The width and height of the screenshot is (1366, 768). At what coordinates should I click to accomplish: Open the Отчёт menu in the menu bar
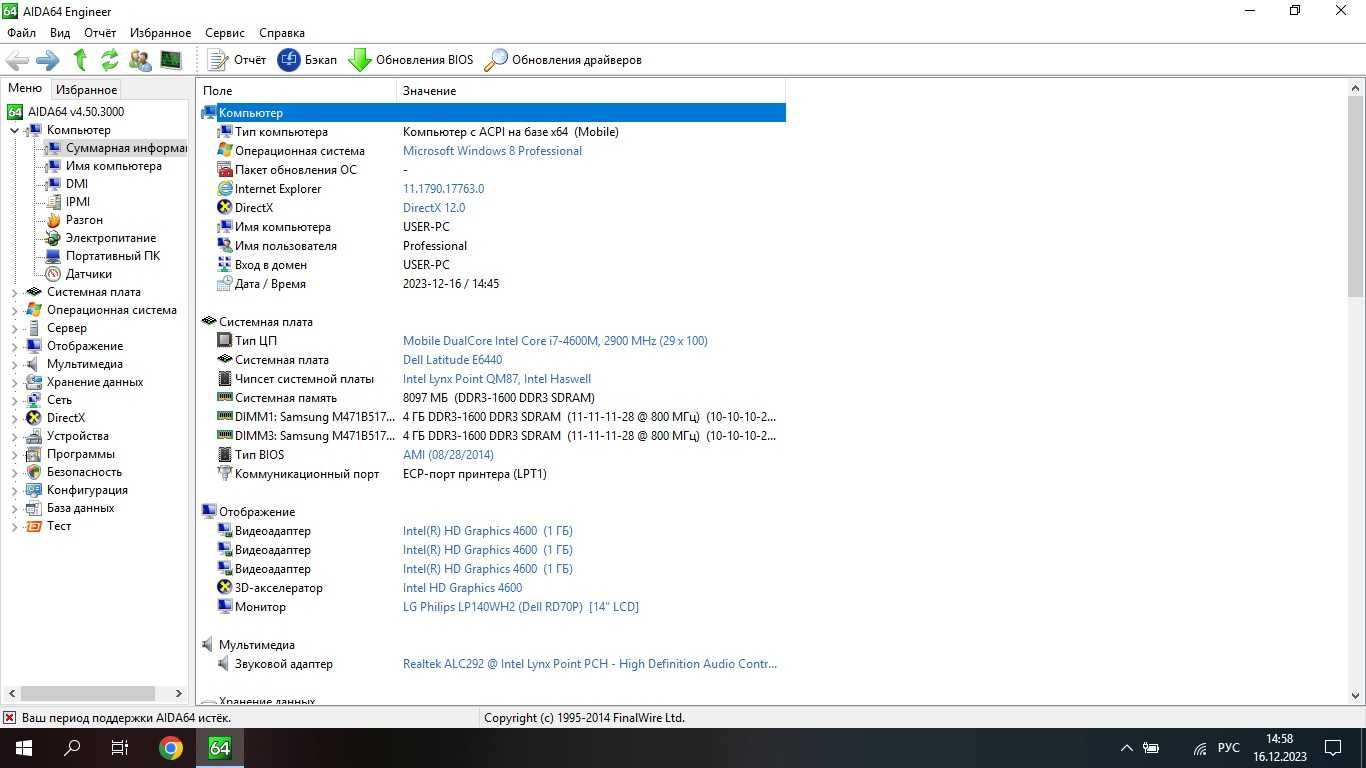pyautogui.click(x=100, y=33)
